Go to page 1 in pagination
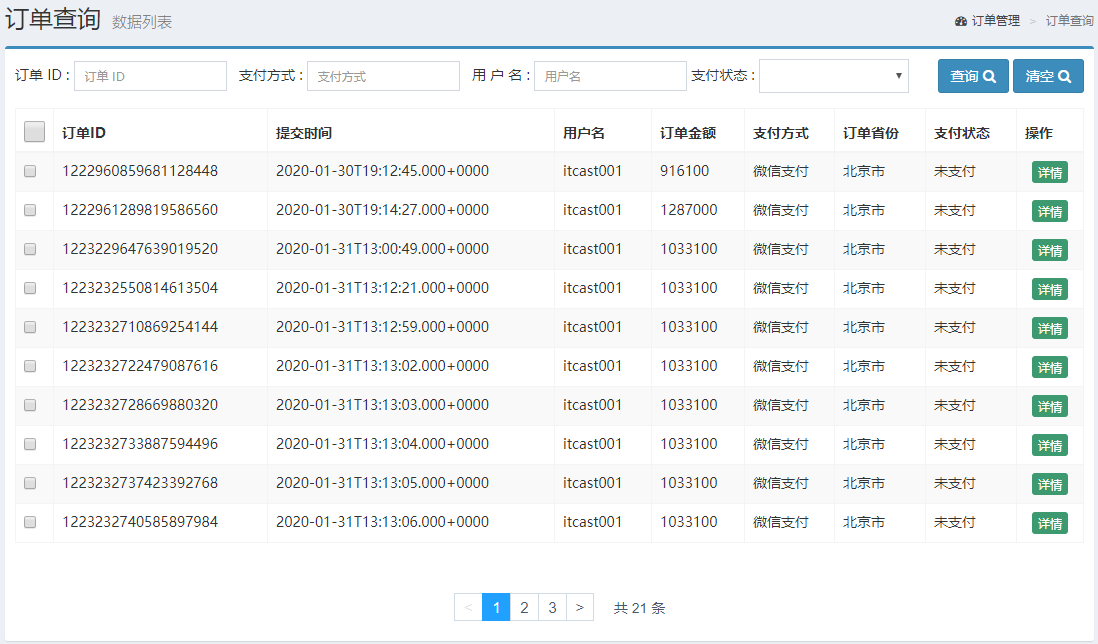The height and width of the screenshot is (644, 1098). click(496, 607)
